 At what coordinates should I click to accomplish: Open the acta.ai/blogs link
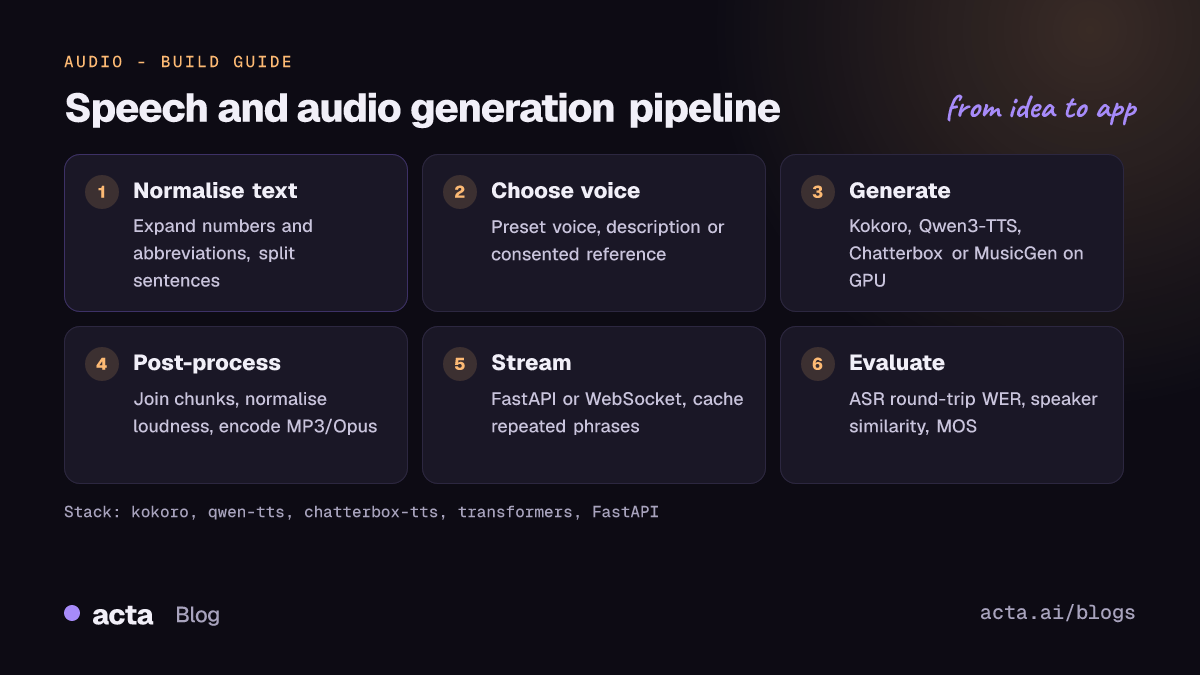[1058, 613]
